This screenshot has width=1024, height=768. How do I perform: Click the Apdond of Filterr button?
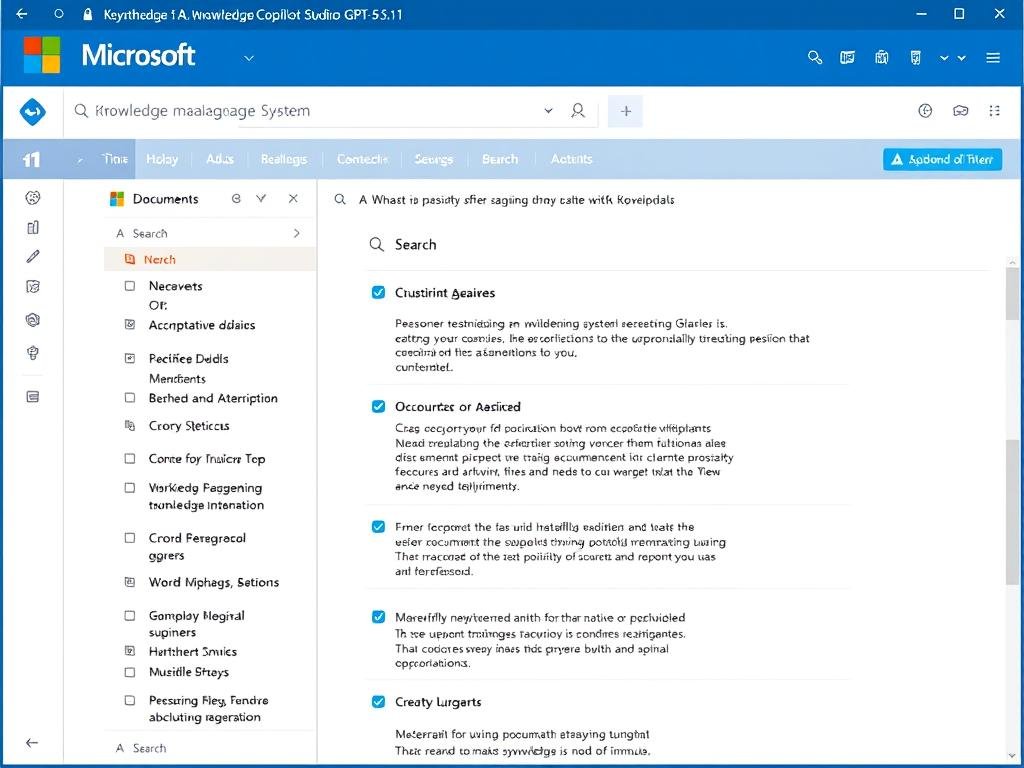coord(941,158)
